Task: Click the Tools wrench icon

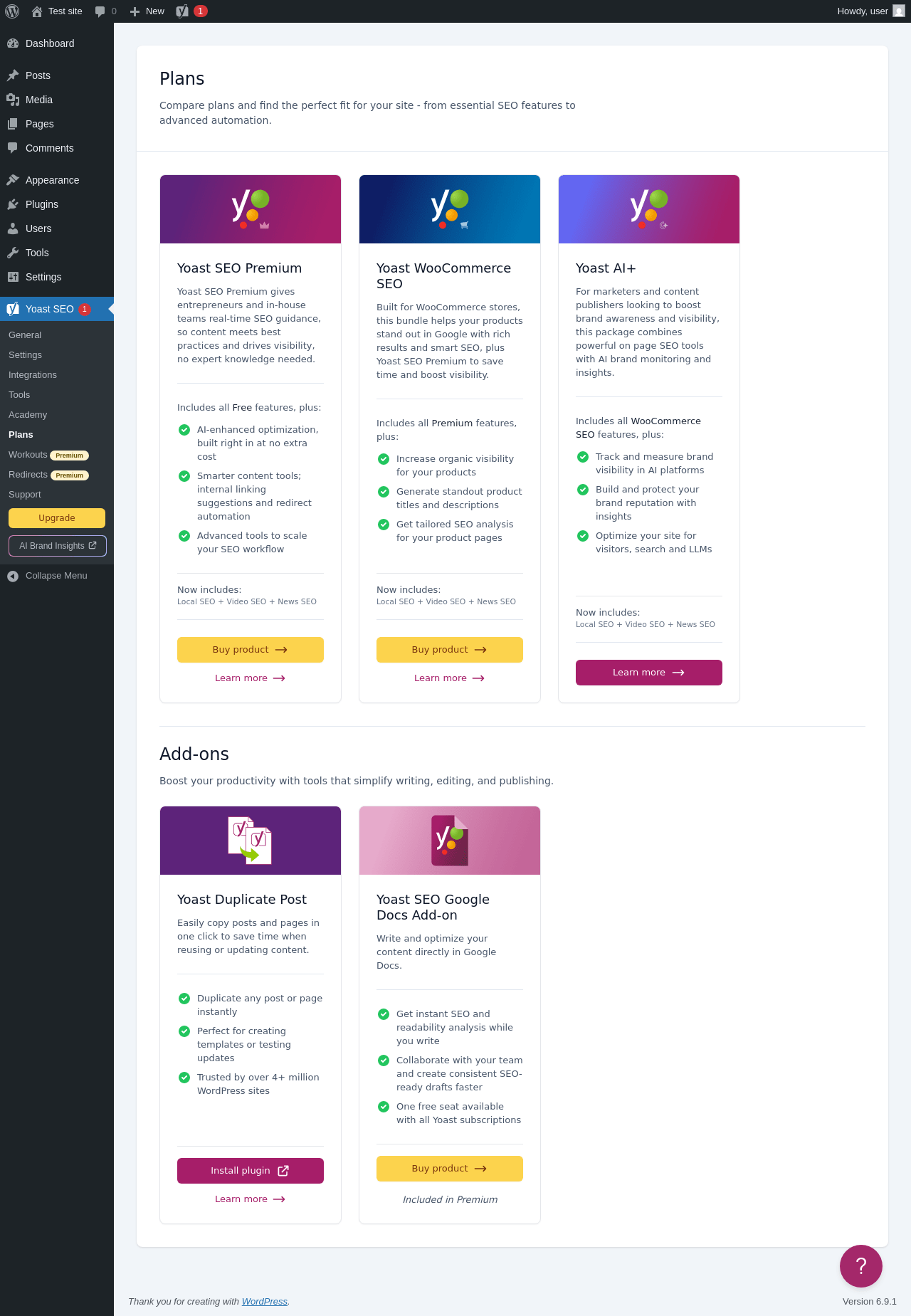Action: tap(13, 253)
